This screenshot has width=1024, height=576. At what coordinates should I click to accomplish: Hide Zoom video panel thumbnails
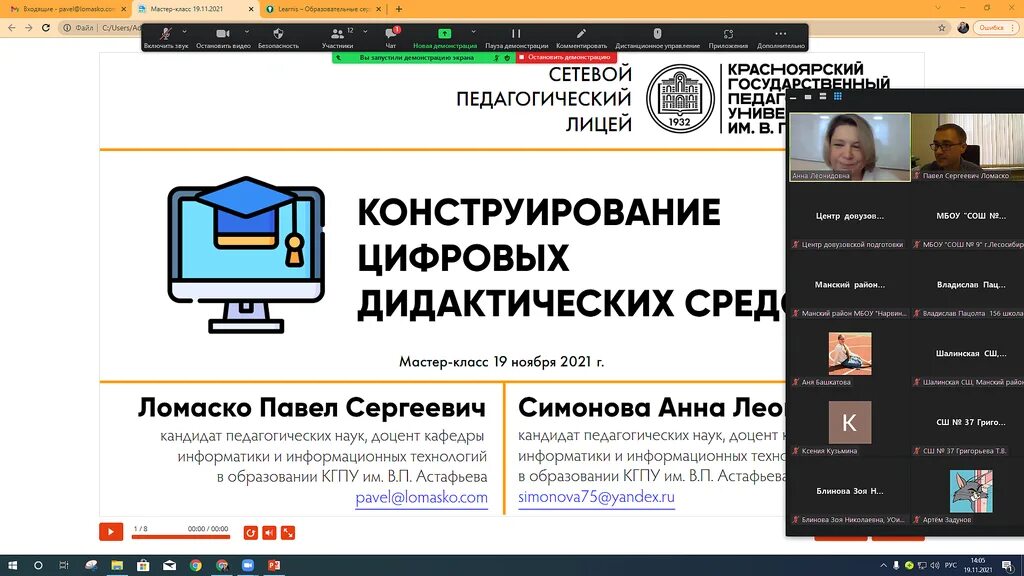click(793, 97)
